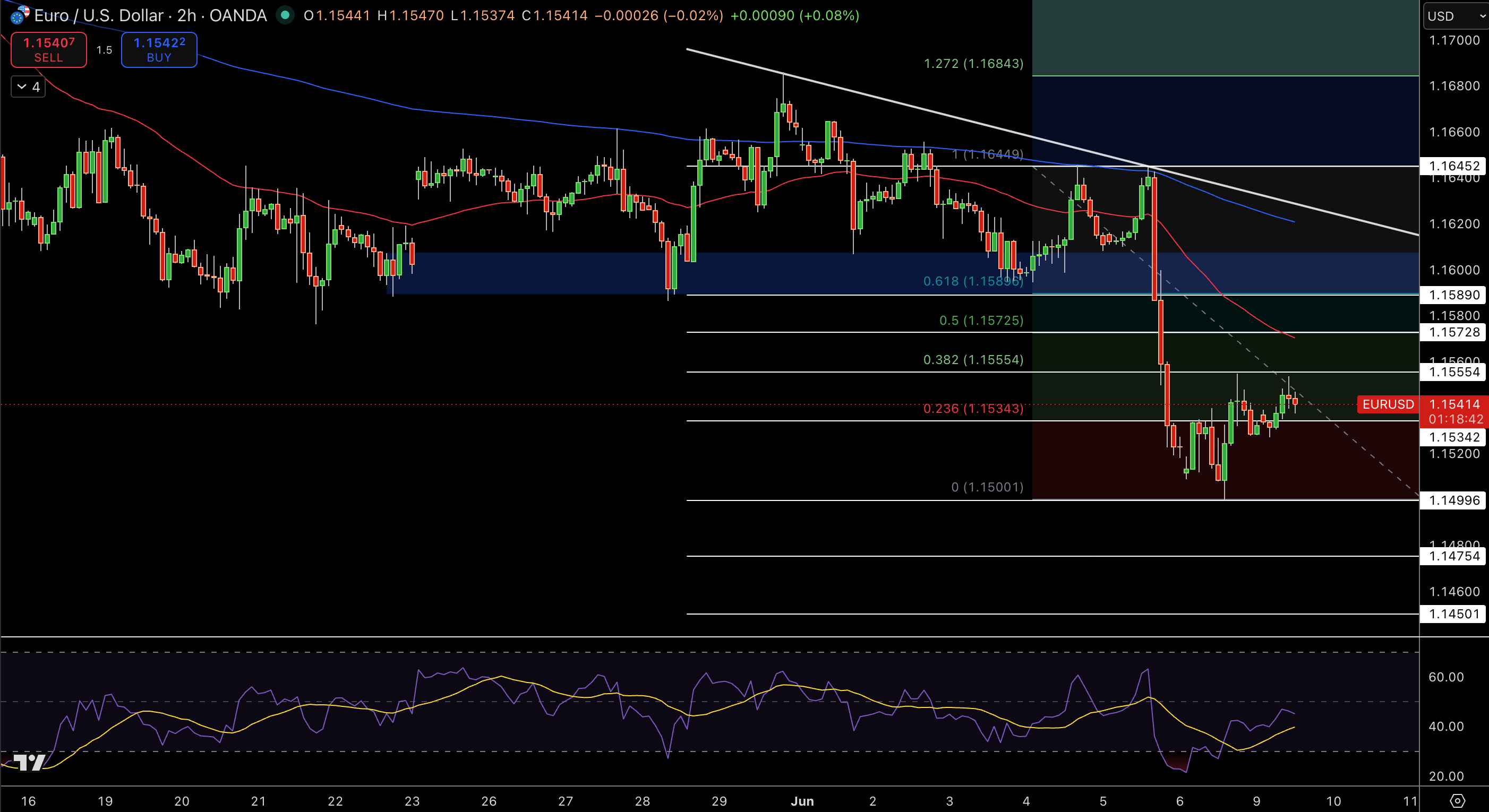Select the 0.382 (1.15554) Fibonacci label

(x=973, y=360)
